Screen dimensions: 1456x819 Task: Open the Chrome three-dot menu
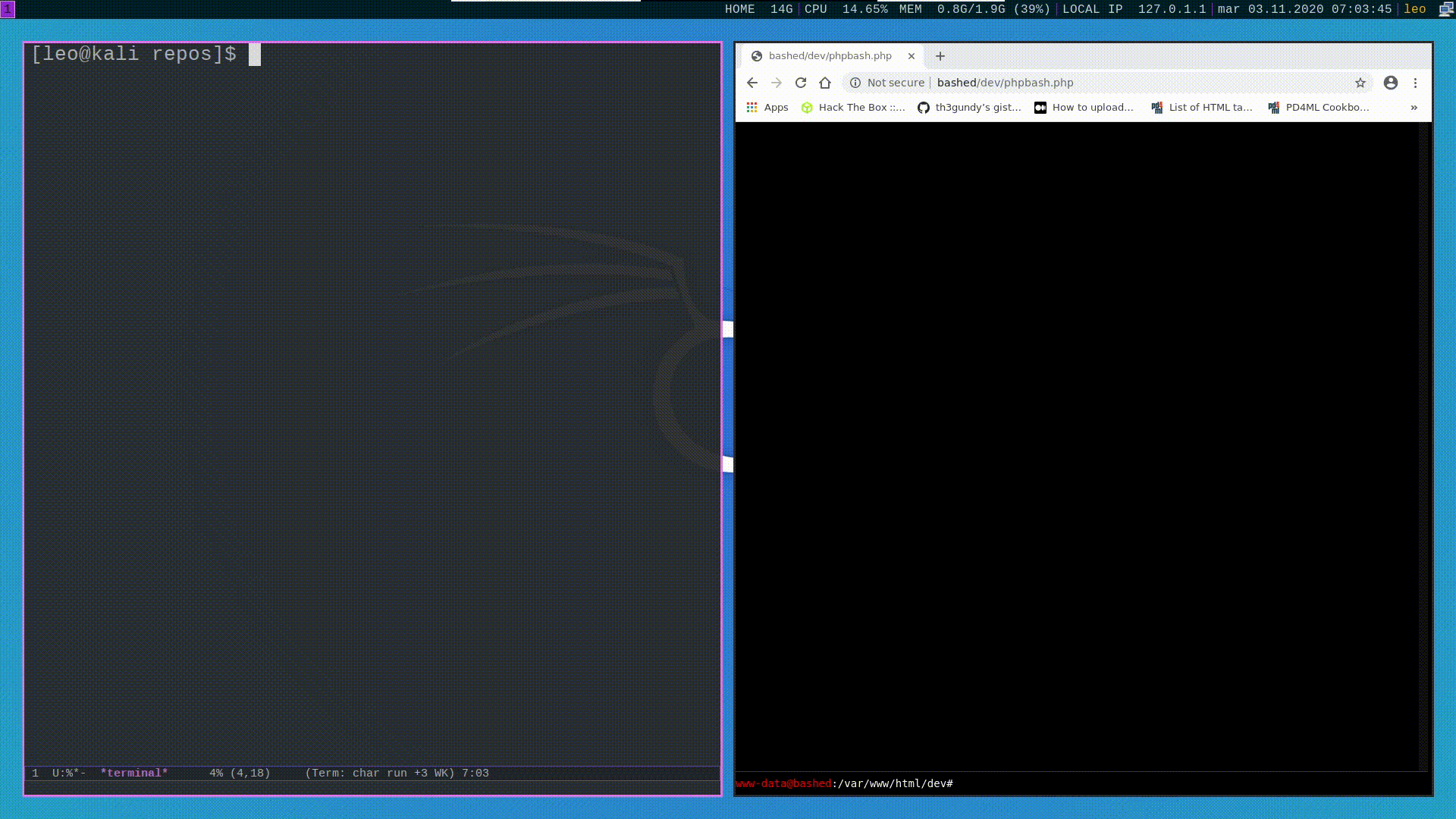pyautogui.click(x=1415, y=83)
